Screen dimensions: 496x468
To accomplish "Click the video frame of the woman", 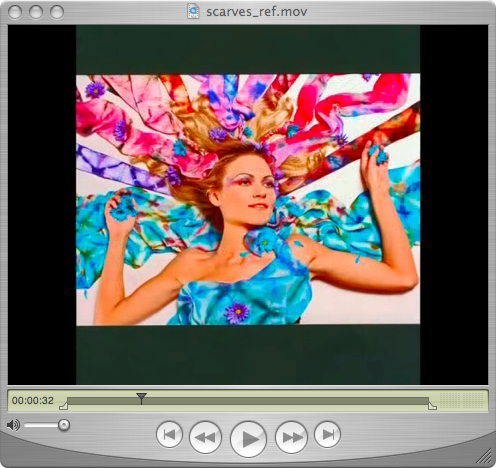I will pos(248,199).
